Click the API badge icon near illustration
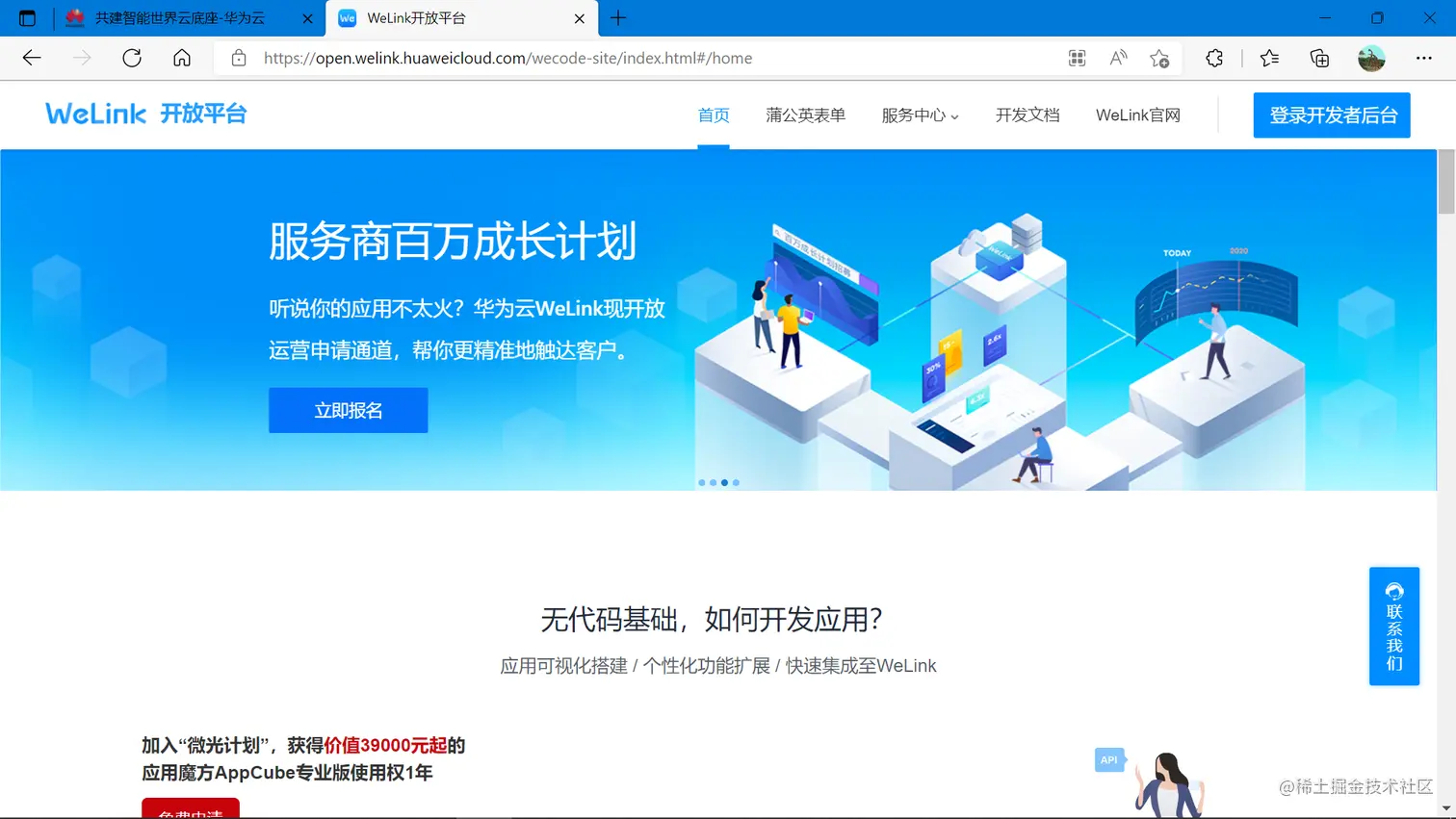Image resolution: width=1456 pixels, height=819 pixels. 1109,759
